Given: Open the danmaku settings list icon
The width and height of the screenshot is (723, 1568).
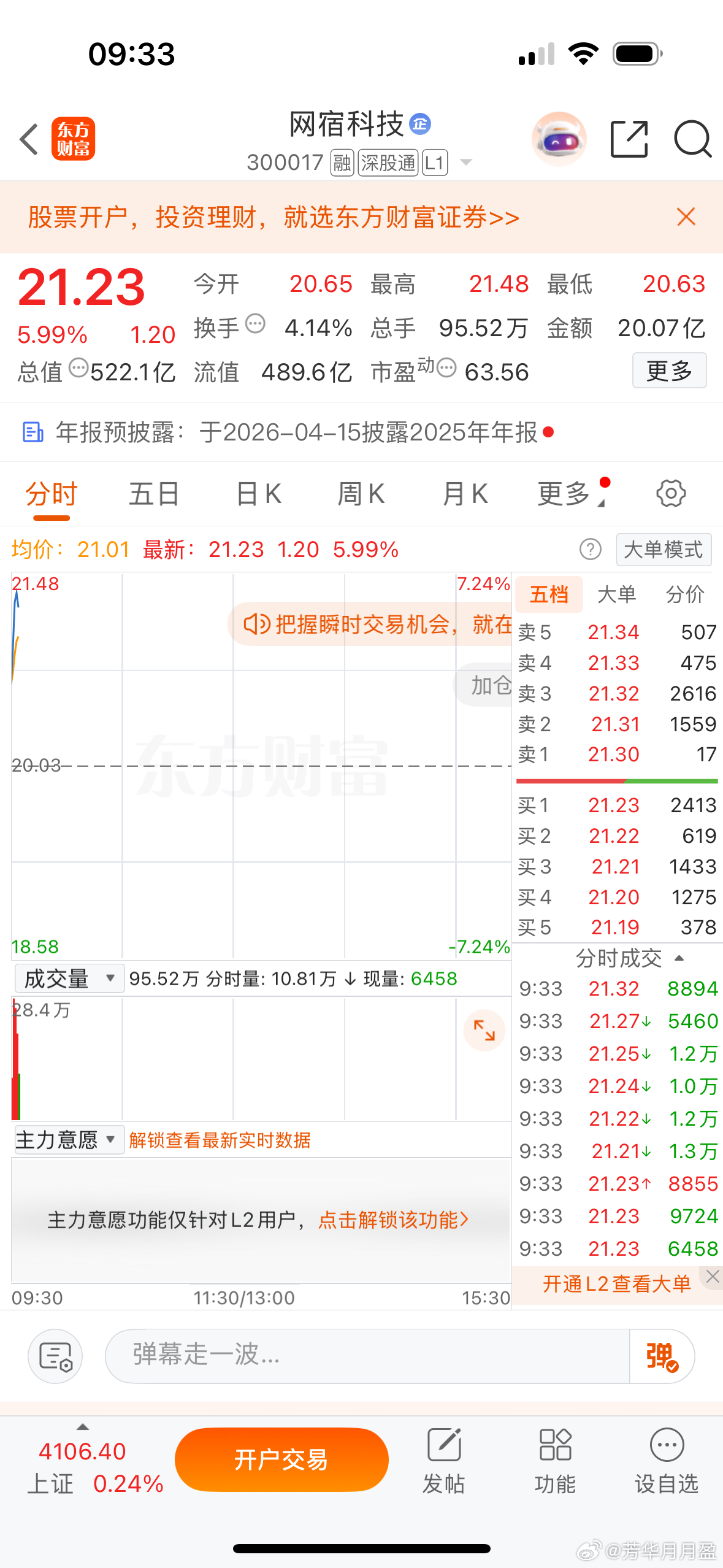Looking at the screenshot, I should (x=55, y=1356).
